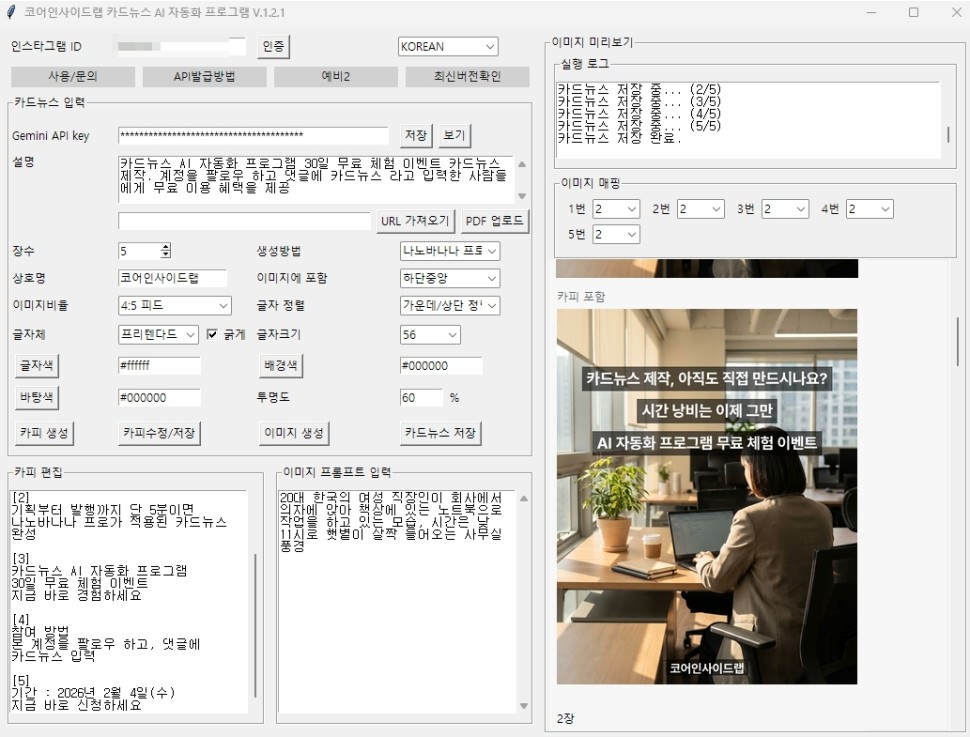This screenshot has height=737, width=970.
Task: Click the 이미지 생성 button
Action: coord(294,433)
